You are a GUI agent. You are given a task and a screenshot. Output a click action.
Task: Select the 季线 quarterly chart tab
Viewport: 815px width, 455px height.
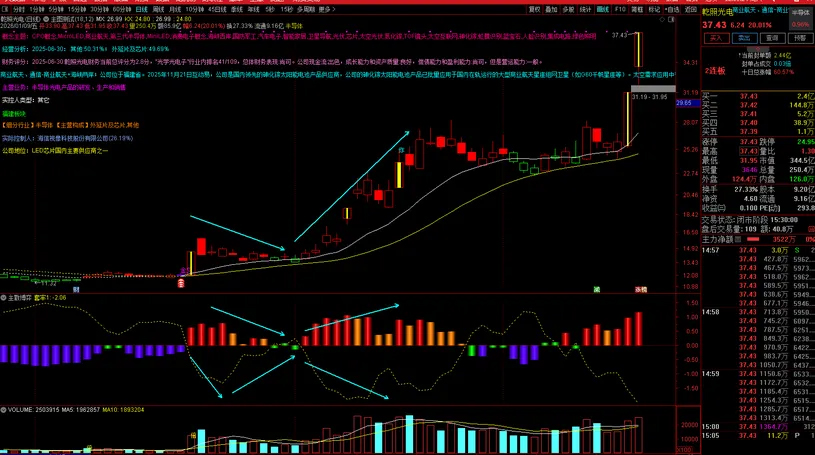237,9
